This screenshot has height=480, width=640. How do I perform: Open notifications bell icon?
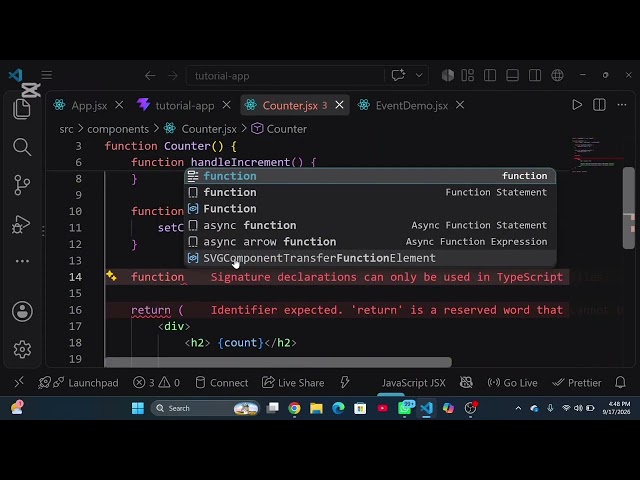(x=620, y=382)
